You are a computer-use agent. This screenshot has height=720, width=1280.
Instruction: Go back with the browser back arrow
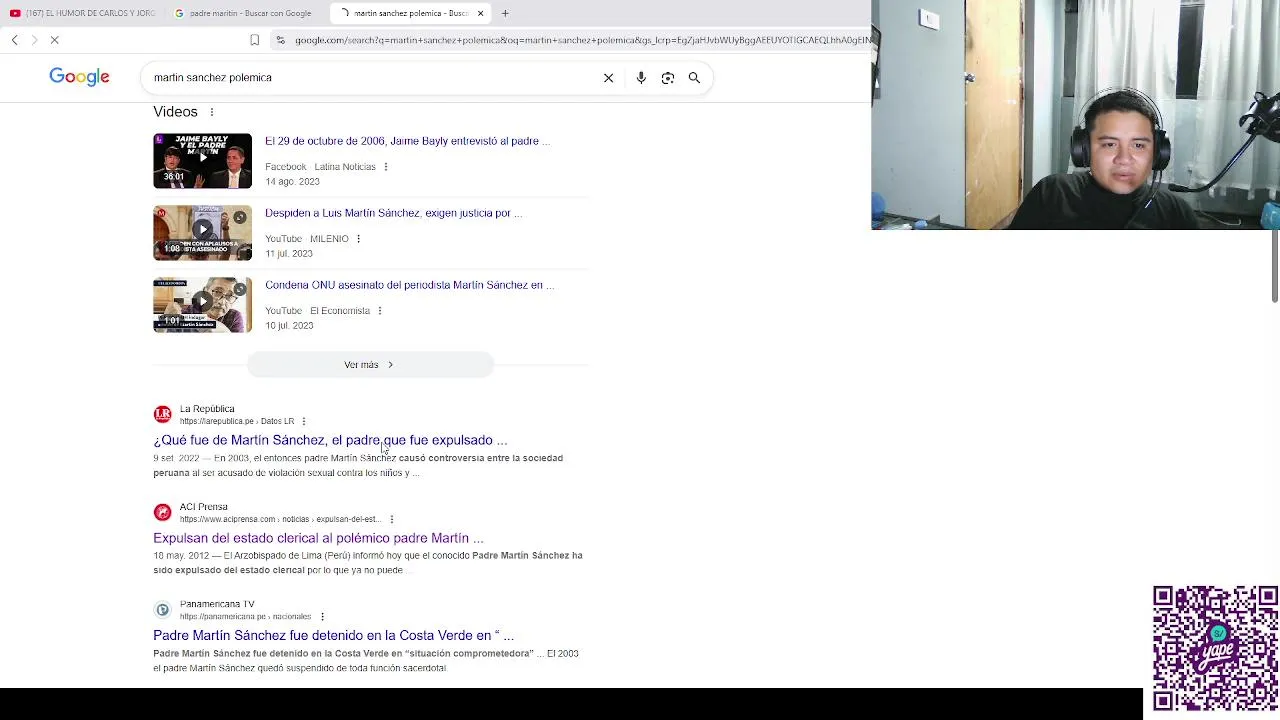15,40
